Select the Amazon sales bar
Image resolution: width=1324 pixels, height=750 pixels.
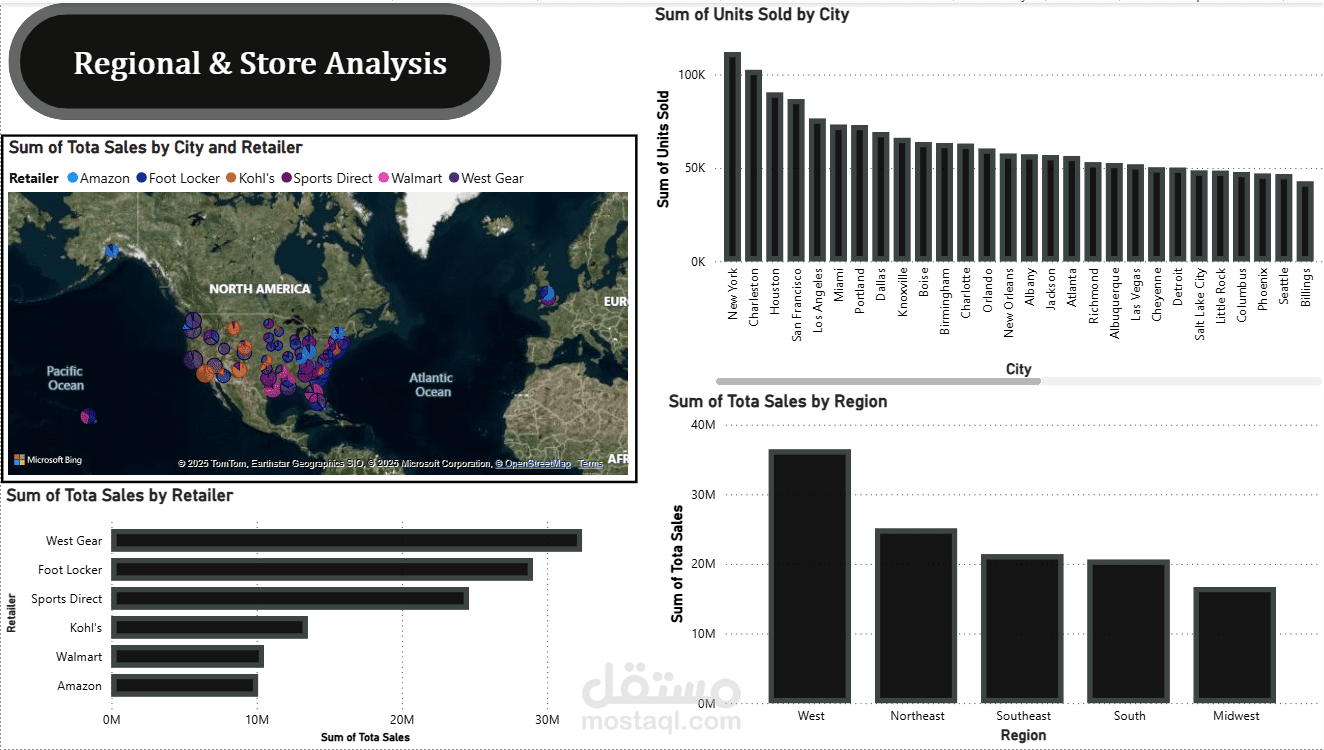click(x=185, y=685)
